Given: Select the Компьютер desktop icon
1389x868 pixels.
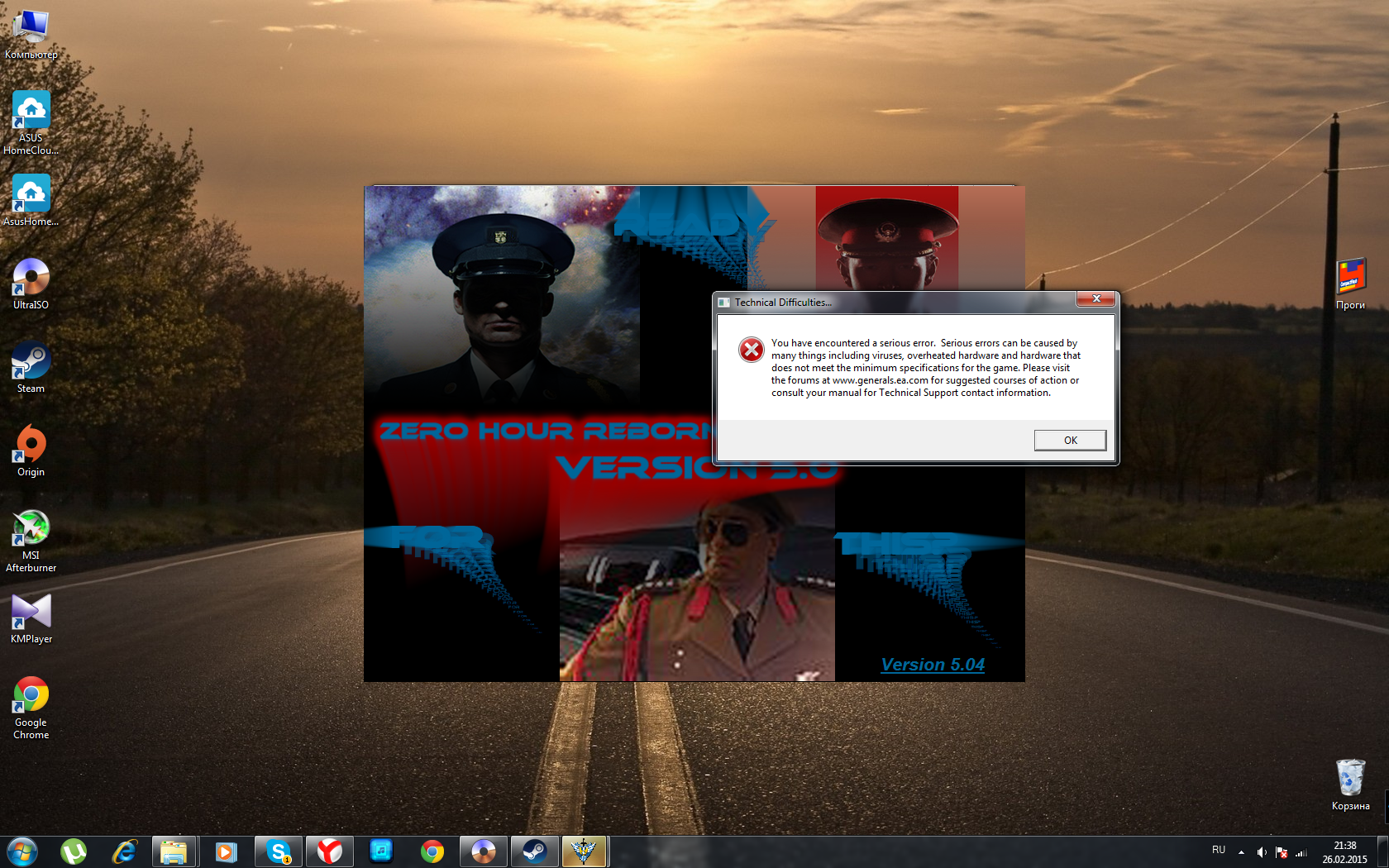Looking at the screenshot, I should coord(31,36).
